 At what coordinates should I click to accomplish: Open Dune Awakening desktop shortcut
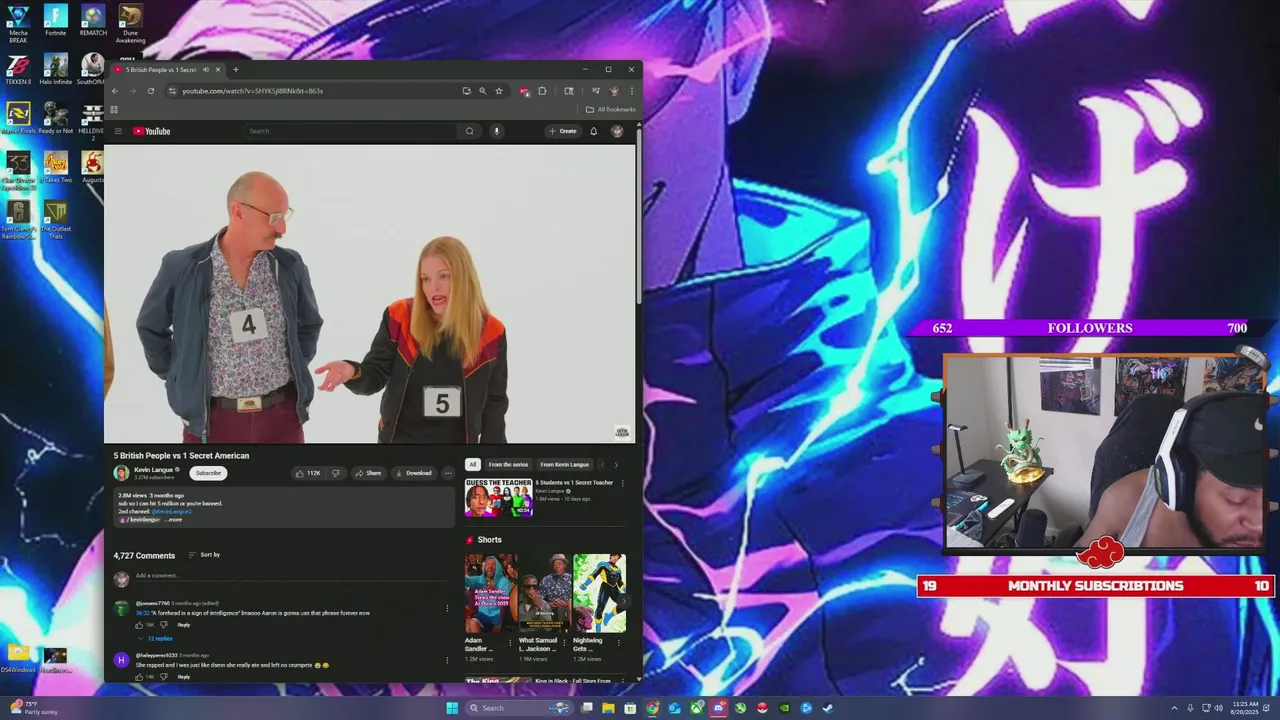tap(130, 24)
